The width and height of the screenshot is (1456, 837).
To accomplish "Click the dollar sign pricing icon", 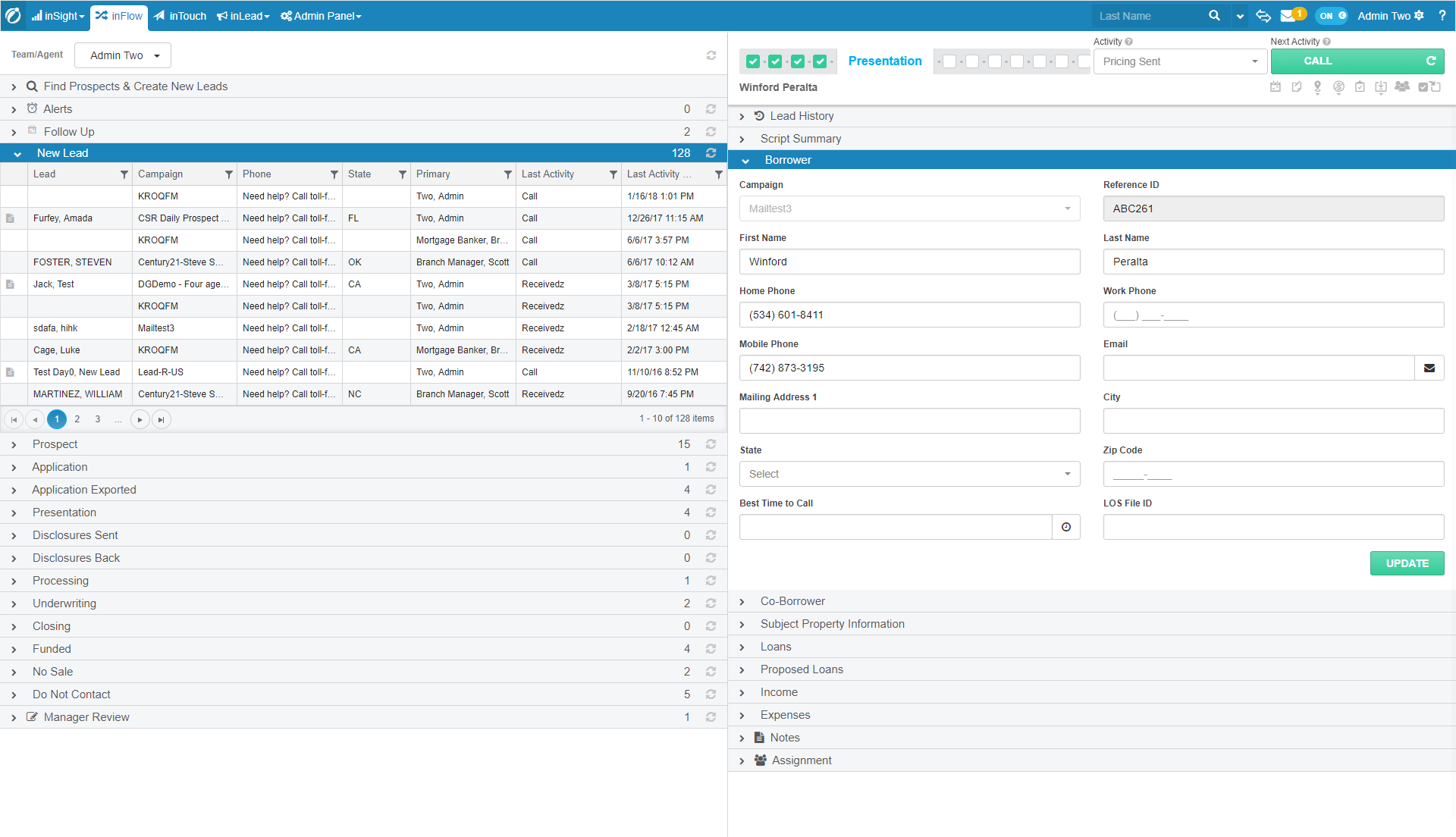I will 1338,87.
